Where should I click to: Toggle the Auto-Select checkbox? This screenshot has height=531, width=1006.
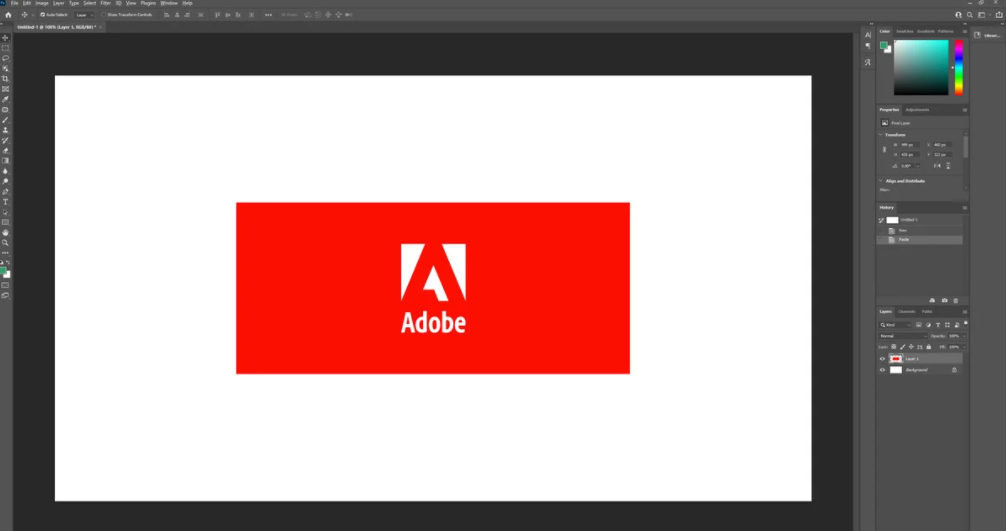point(42,15)
